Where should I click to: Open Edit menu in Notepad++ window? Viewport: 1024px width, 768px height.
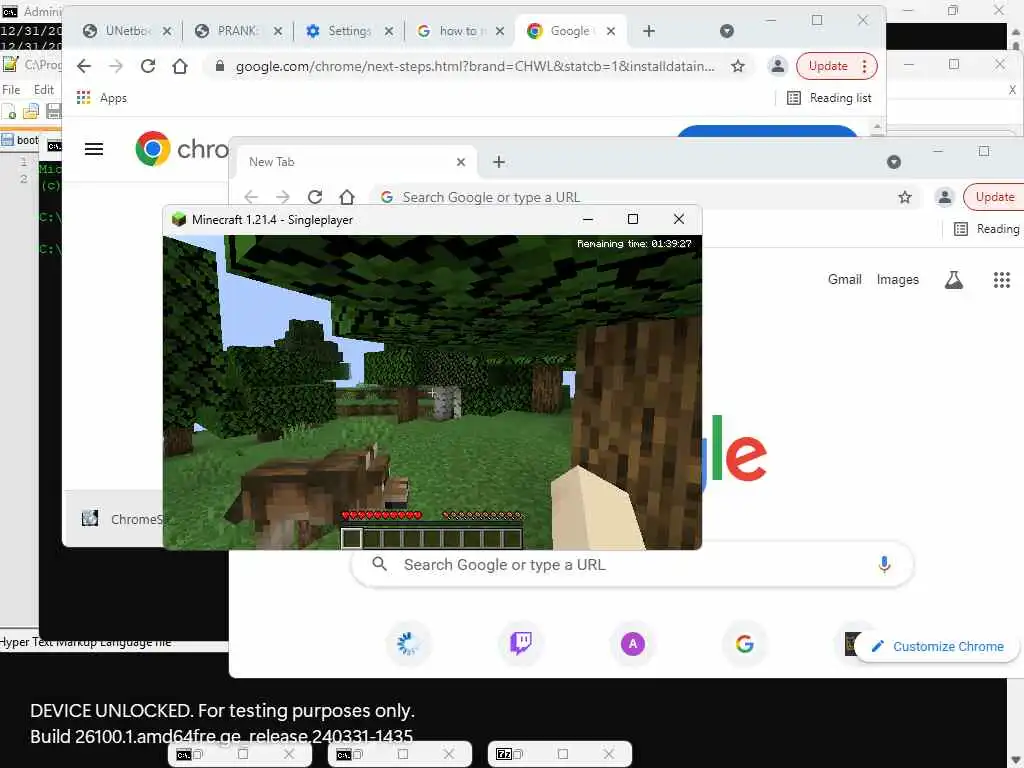[44, 89]
